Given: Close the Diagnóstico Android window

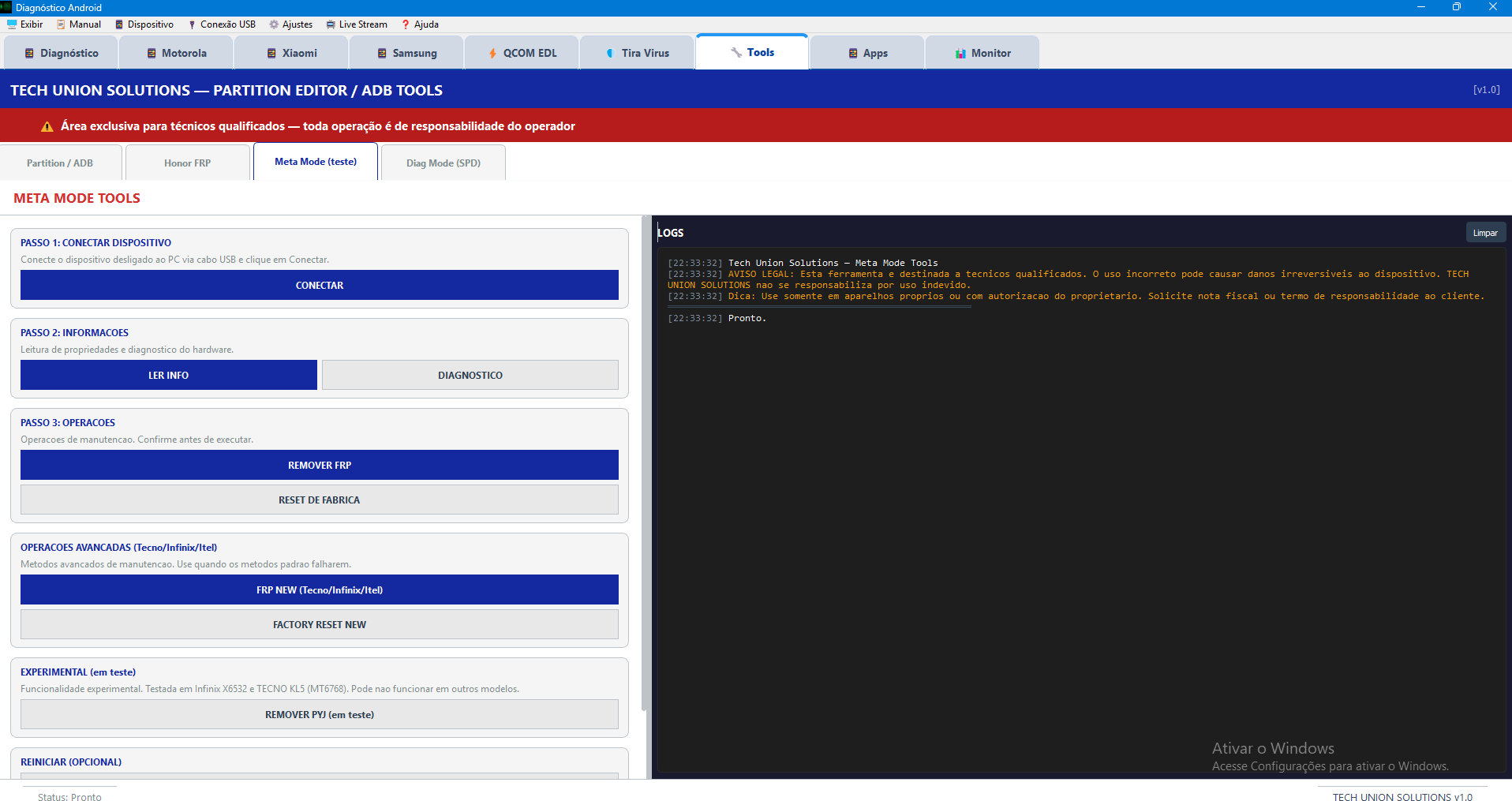Looking at the screenshot, I should pyautogui.click(x=1493, y=7).
